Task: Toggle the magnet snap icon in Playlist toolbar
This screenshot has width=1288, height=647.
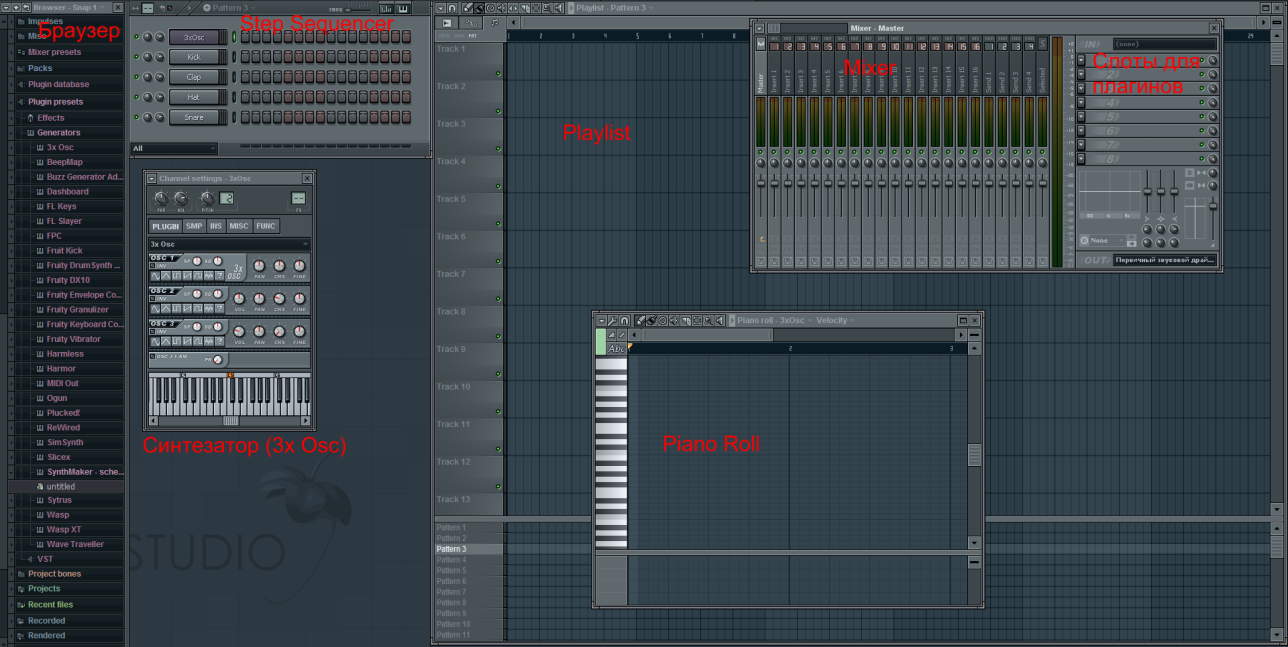Action: 452,8
